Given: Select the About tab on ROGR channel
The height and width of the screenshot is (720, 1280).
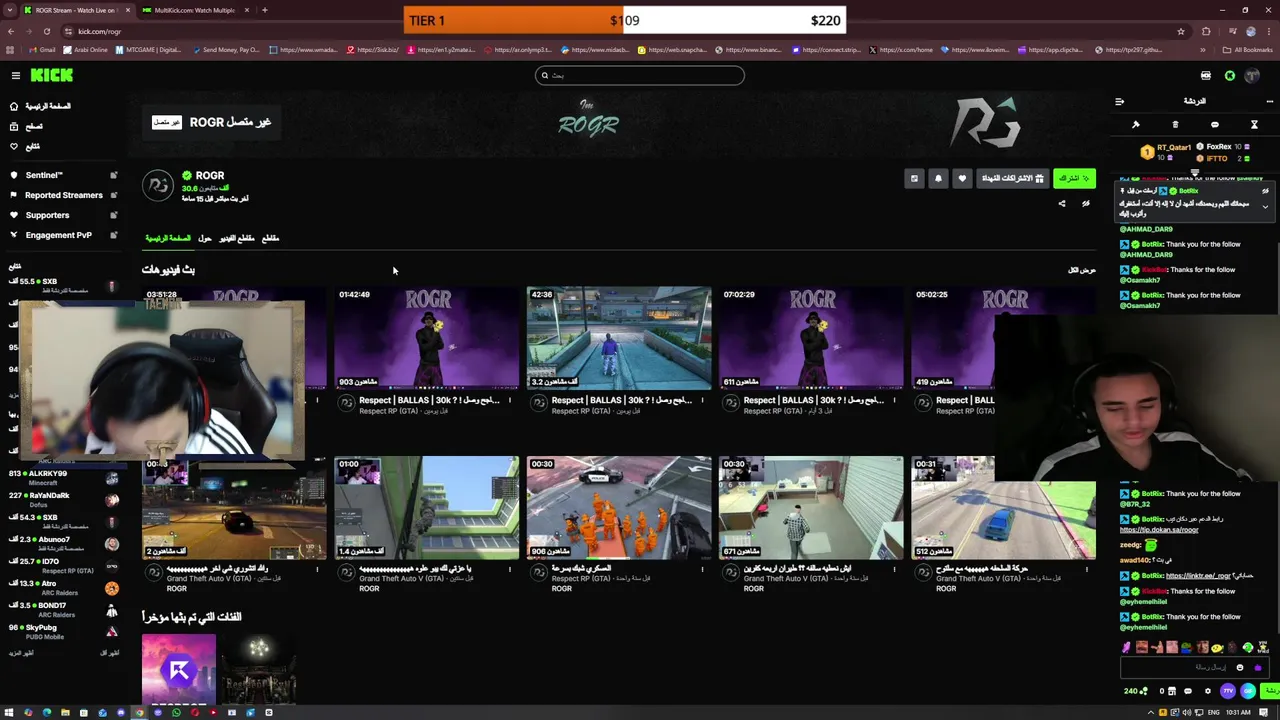Looking at the screenshot, I should coord(205,238).
